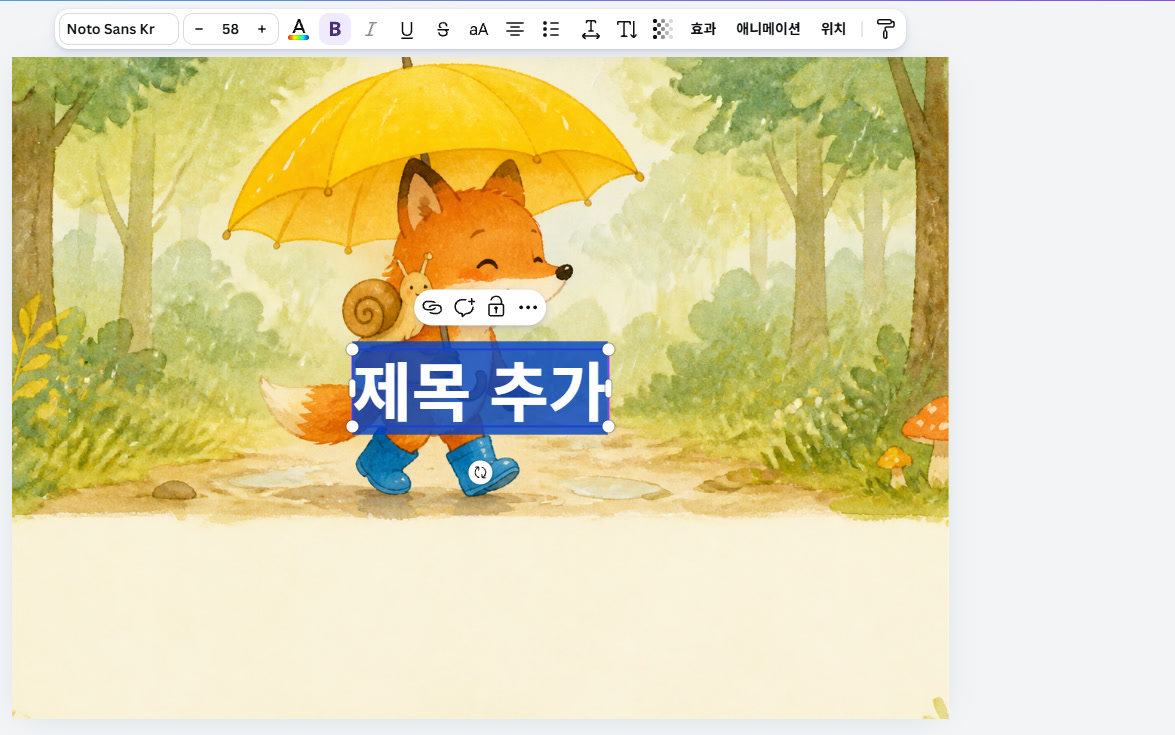Screen dimensions: 1175x735
Task: Decrease font size with minus button
Action: (199, 29)
